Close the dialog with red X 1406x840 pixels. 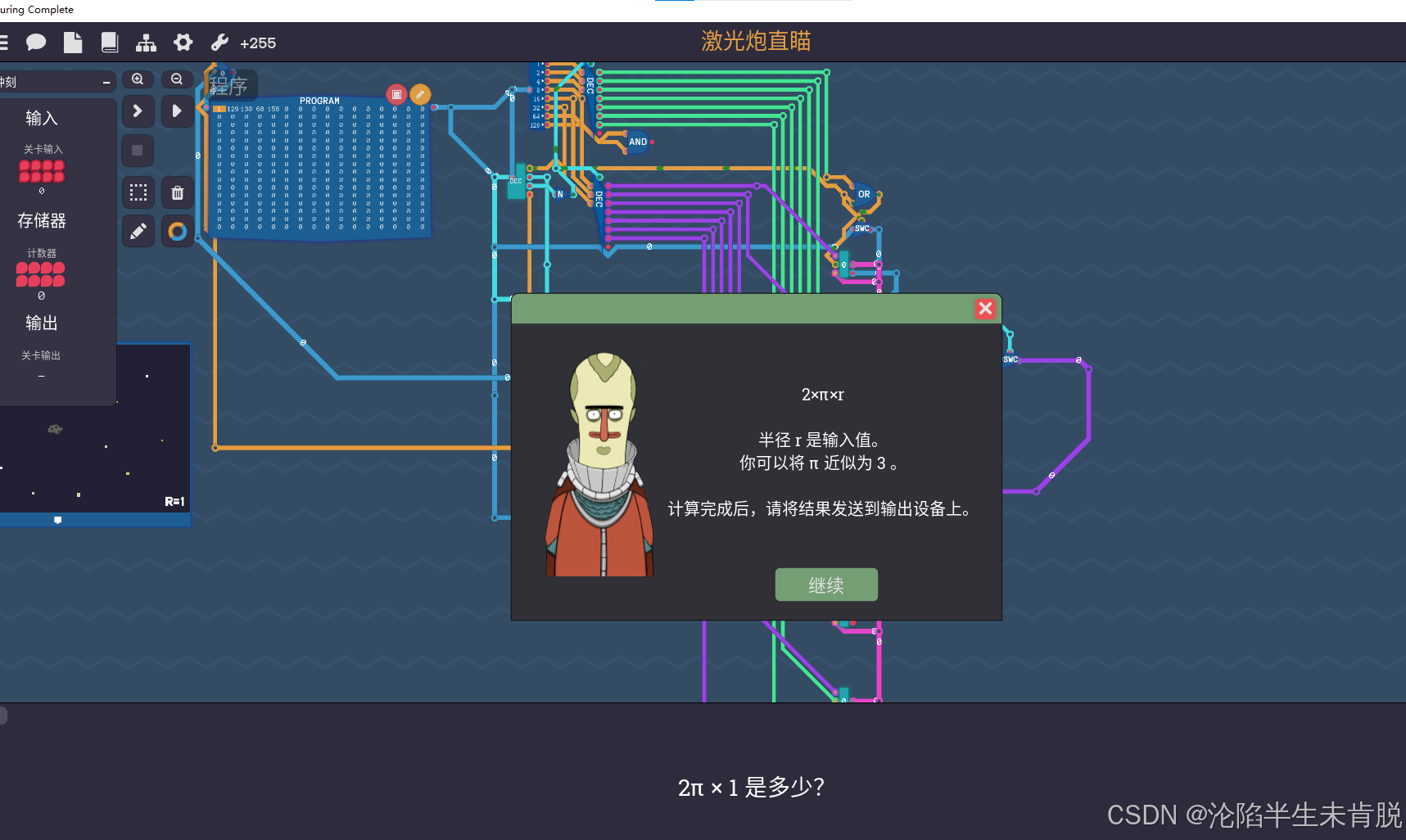pyautogui.click(x=985, y=309)
